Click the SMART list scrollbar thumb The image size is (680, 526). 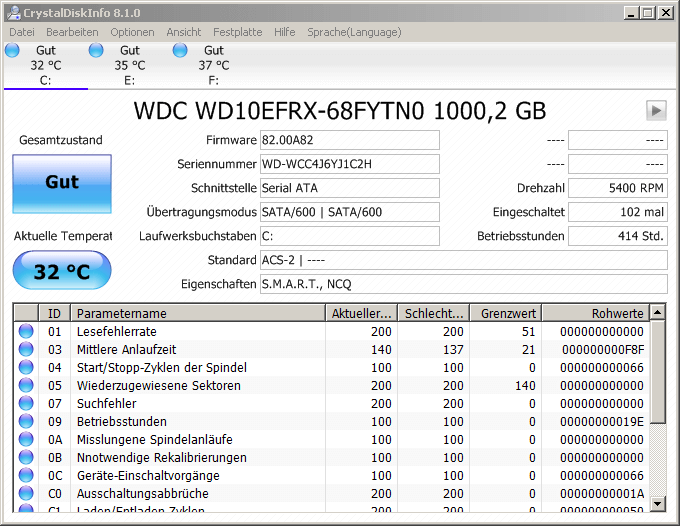(x=658, y=372)
